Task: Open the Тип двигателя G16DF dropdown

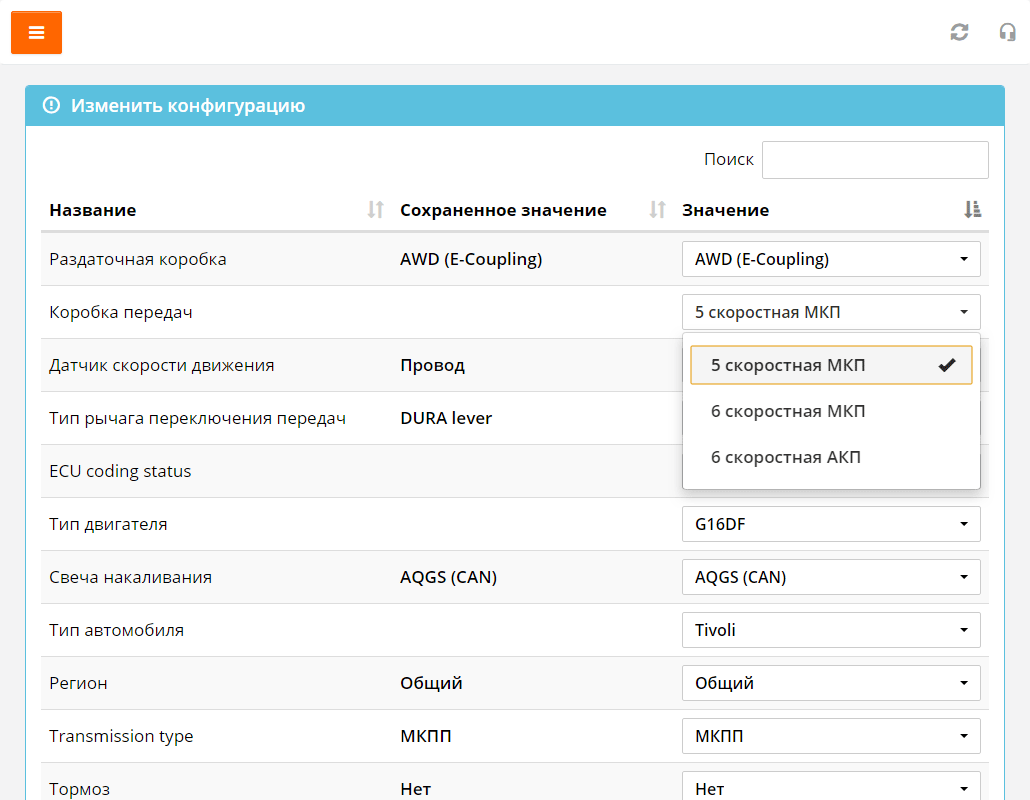Action: coord(830,523)
